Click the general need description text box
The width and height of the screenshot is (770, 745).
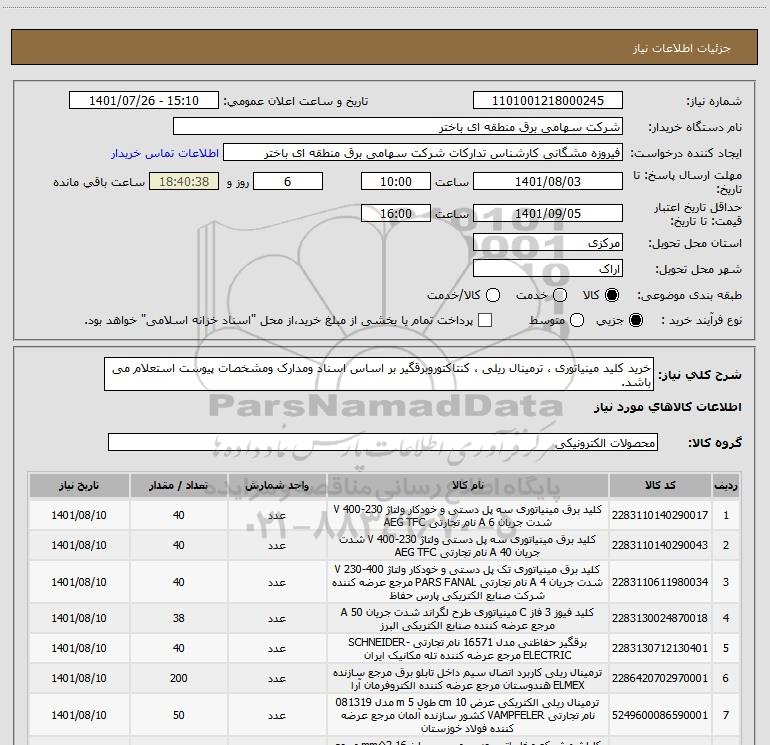tap(379, 374)
